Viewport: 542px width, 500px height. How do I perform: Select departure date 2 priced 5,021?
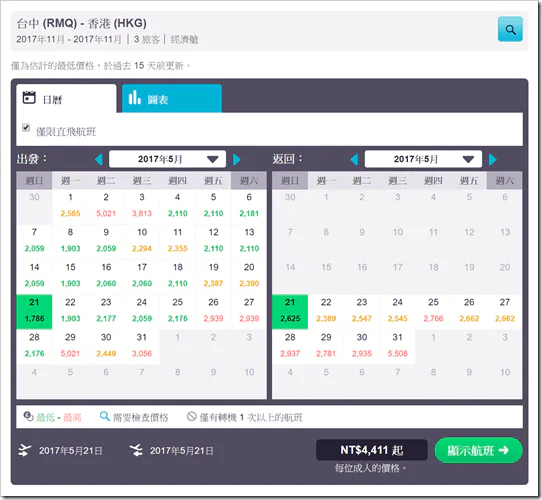106,205
